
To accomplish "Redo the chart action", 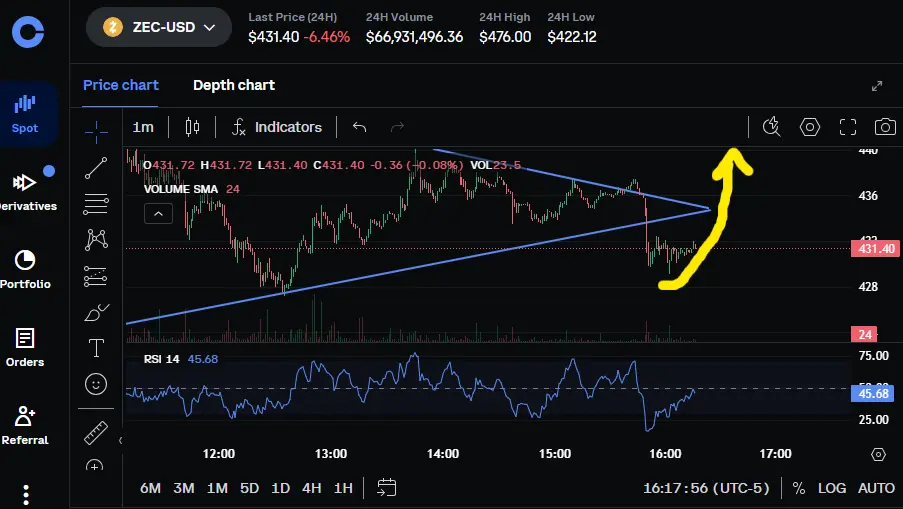I will coord(397,127).
